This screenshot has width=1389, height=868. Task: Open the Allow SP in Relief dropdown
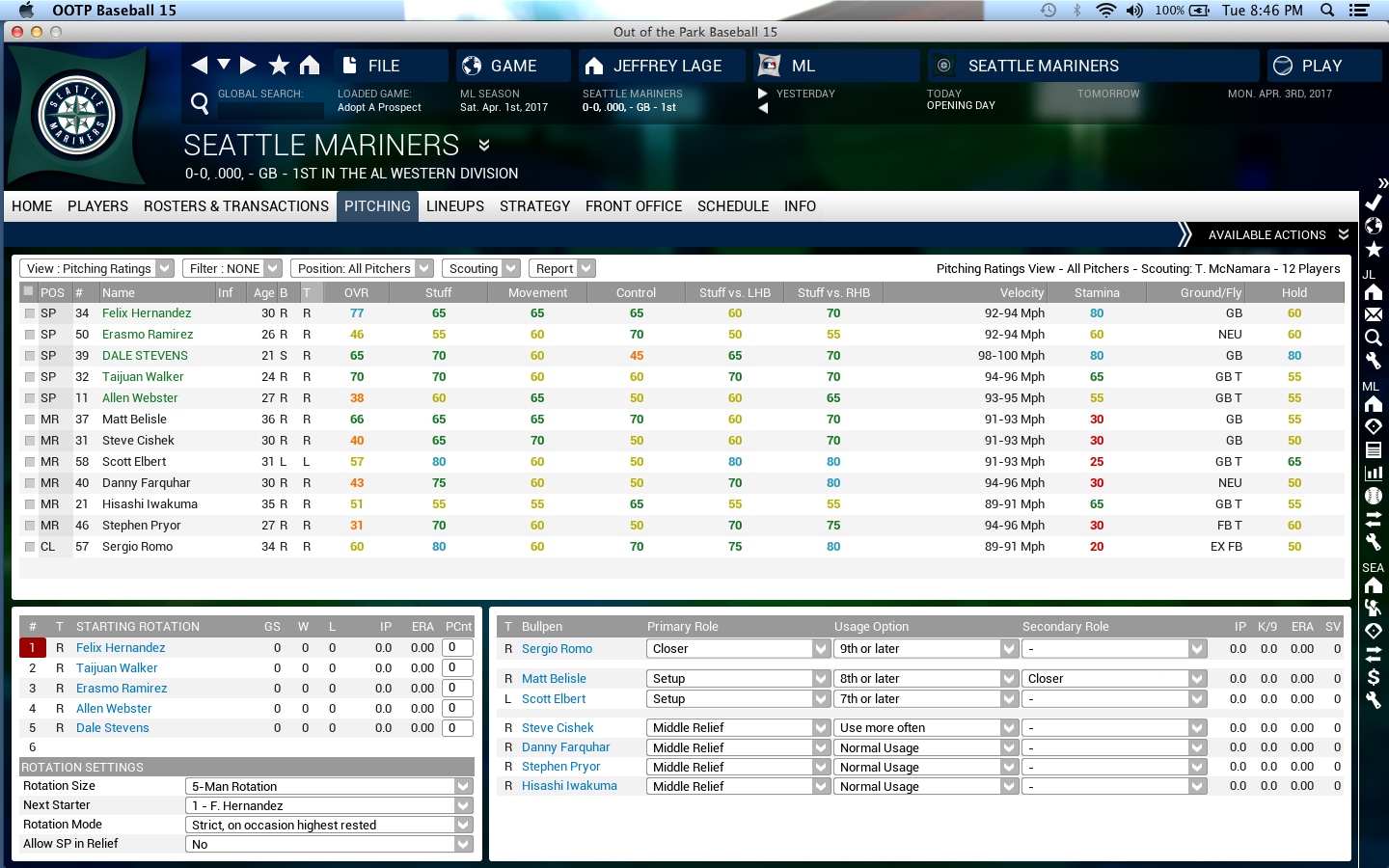[329, 844]
